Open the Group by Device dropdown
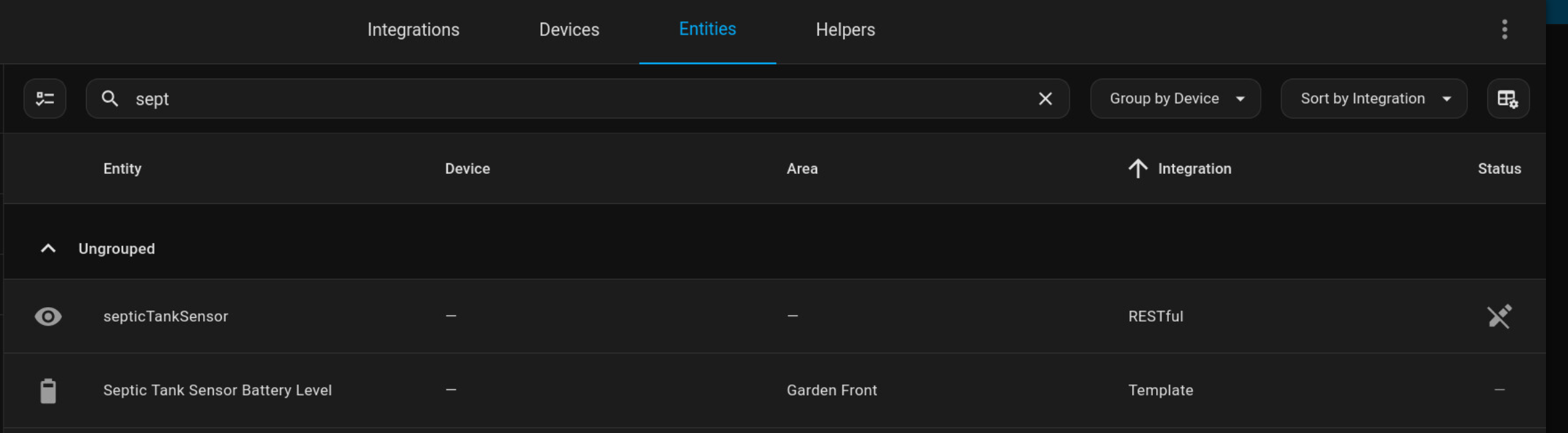Image resolution: width=1568 pixels, height=433 pixels. (1174, 99)
